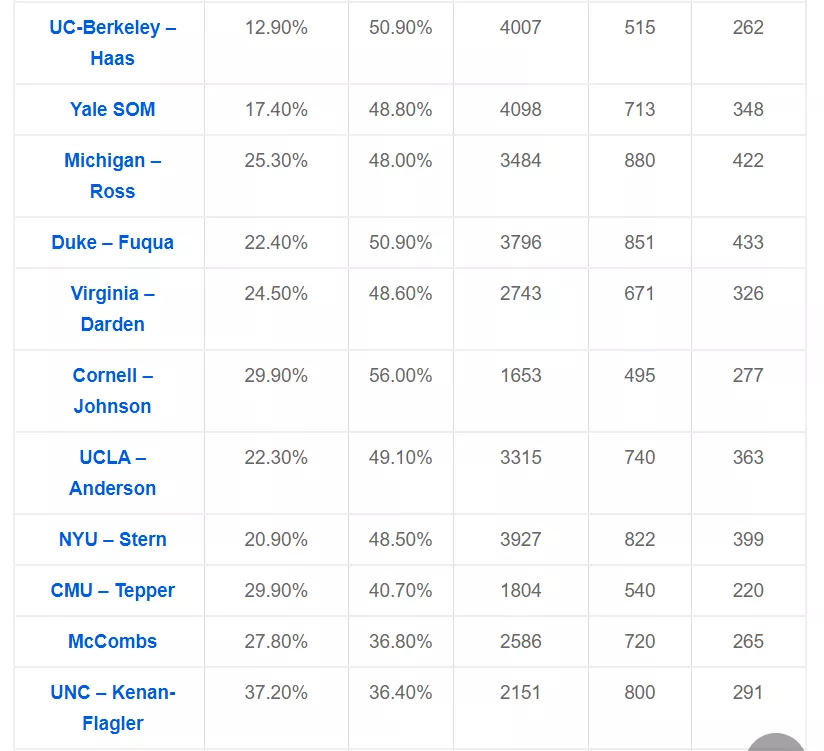Open the UNC – Kenan-Flagler link
The image size is (824, 751).
[x=112, y=708]
